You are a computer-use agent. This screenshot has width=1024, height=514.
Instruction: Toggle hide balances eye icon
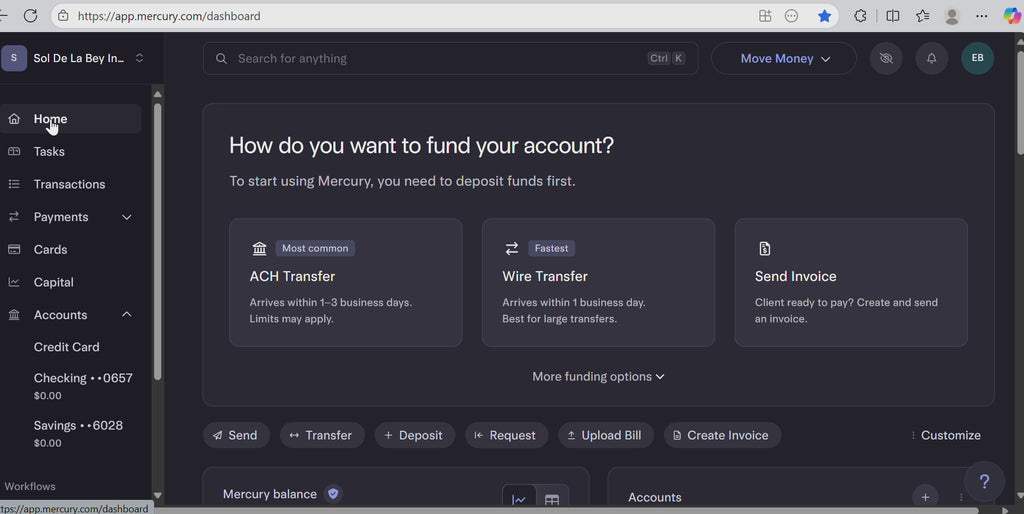(885, 58)
